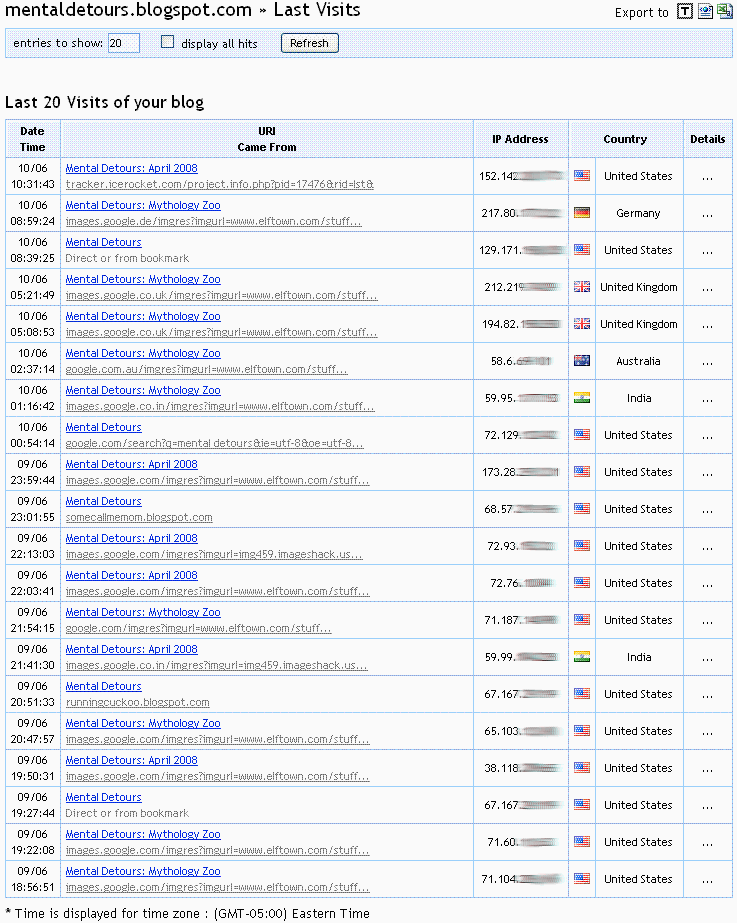This screenshot has height=923, width=737.
Task: Click 'Direct or from bookmark' at 08:39:25
Action: (127, 258)
